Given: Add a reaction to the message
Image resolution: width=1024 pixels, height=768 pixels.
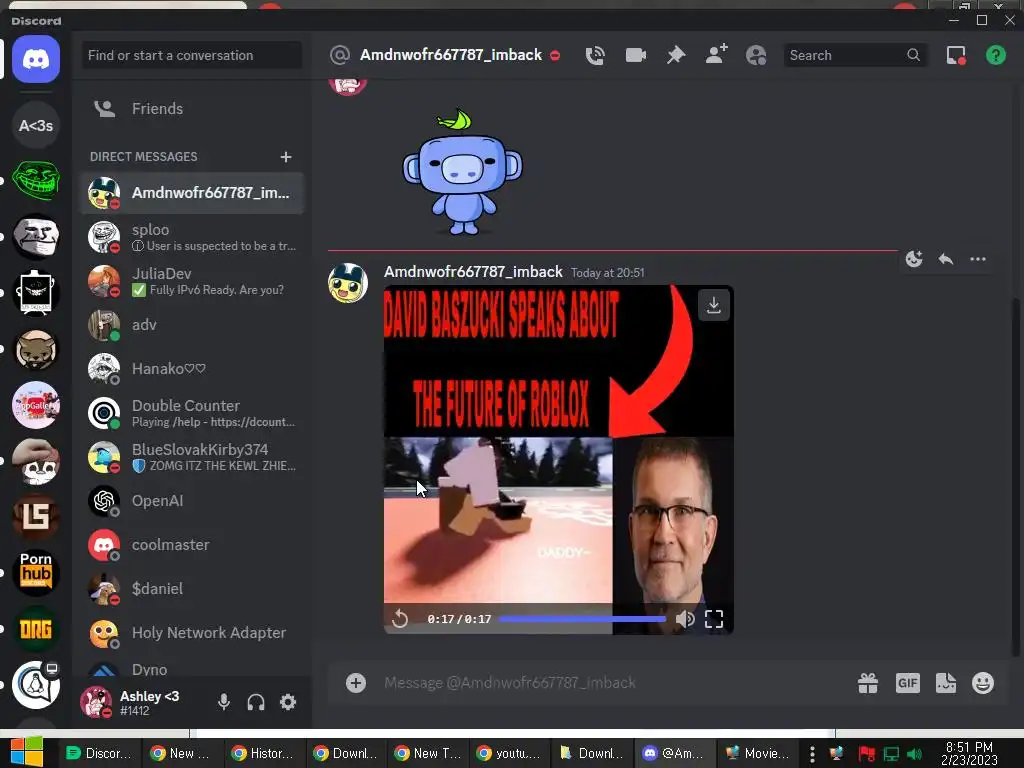Looking at the screenshot, I should pyautogui.click(x=914, y=259).
